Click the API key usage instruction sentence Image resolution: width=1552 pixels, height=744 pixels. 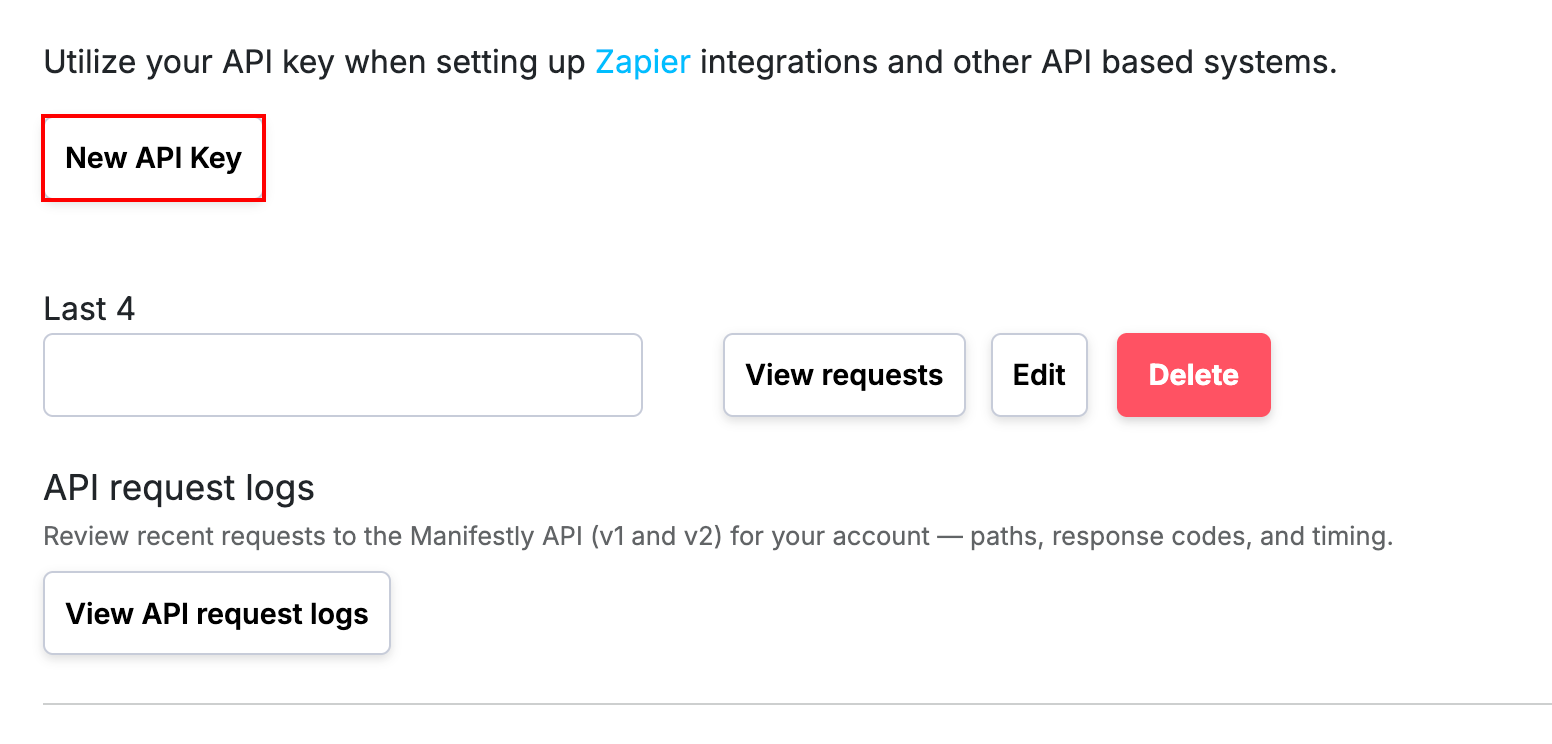(690, 62)
